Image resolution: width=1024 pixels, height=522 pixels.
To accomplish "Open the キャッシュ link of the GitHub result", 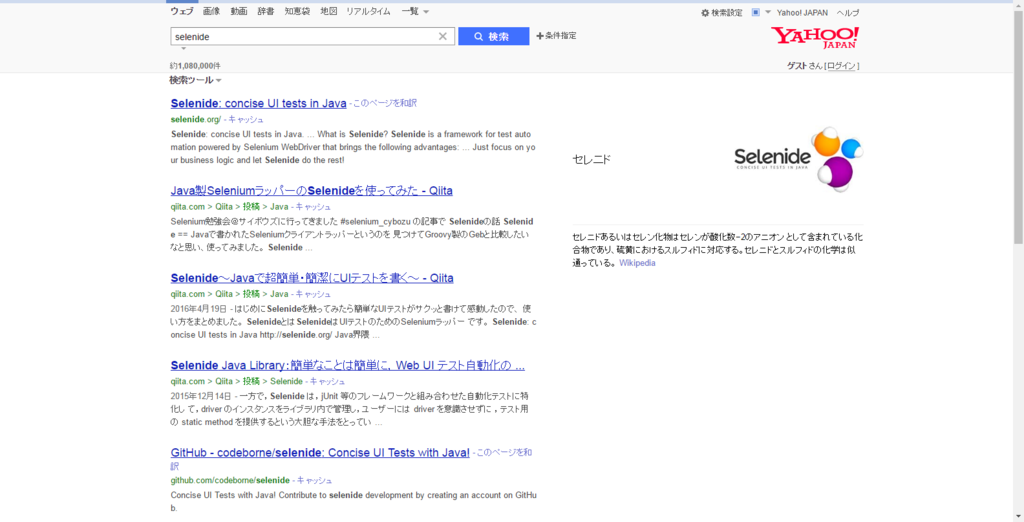I will click(x=314, y=480).
